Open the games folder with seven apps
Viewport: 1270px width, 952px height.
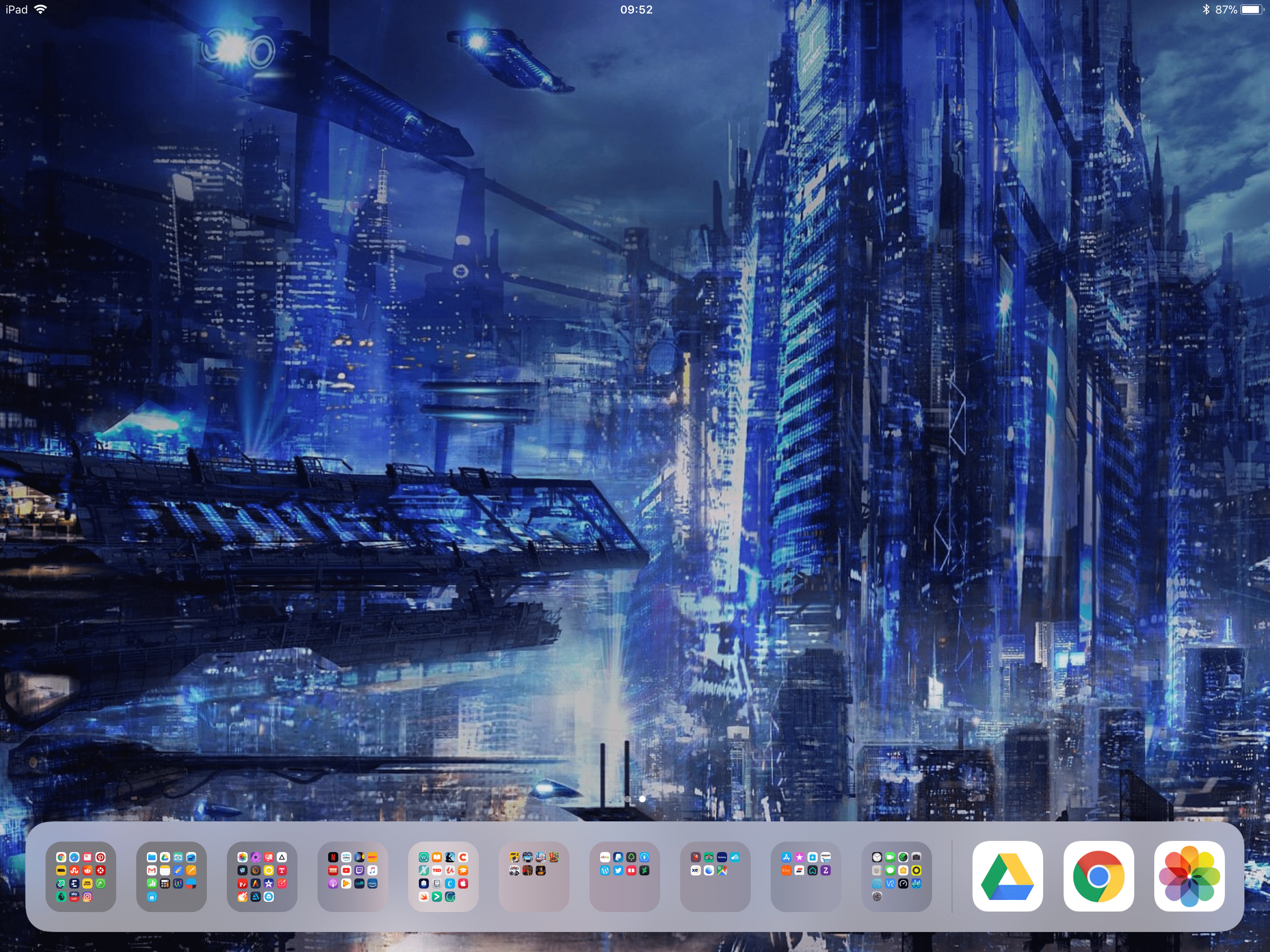click(x=534, y=876)
